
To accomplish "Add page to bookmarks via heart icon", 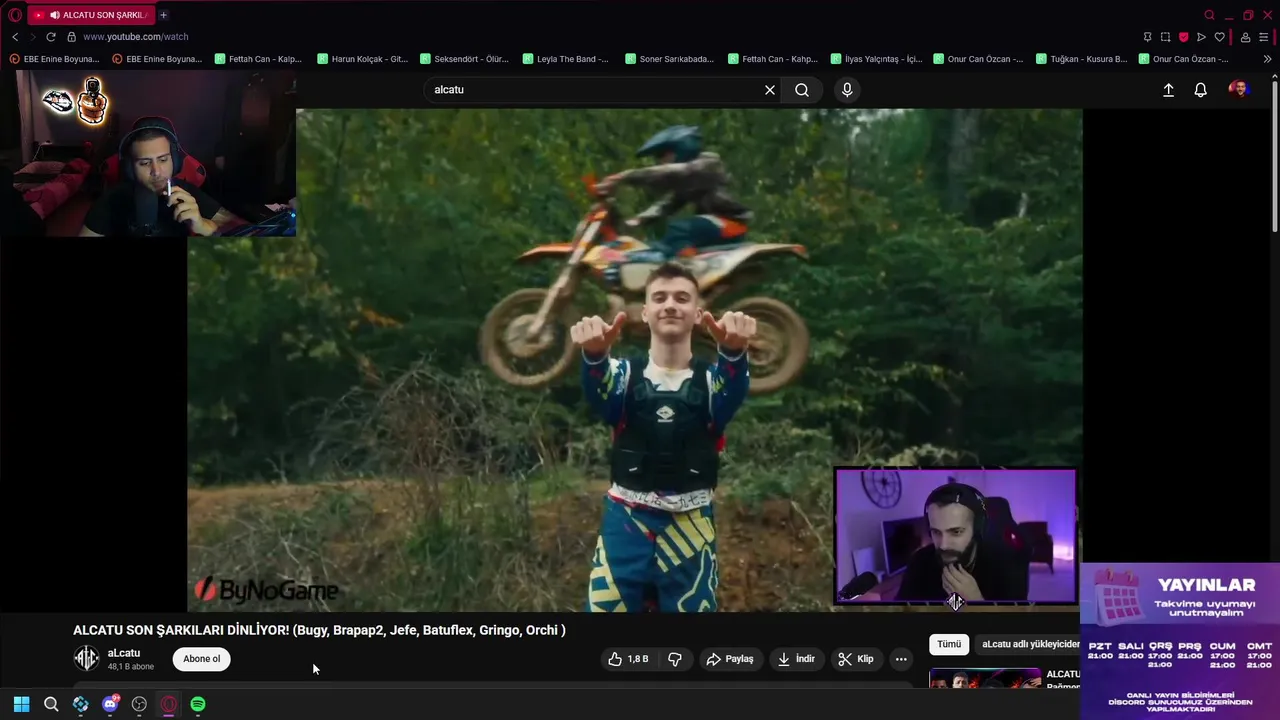I will pyautogui.click(x=1219, y=37).
